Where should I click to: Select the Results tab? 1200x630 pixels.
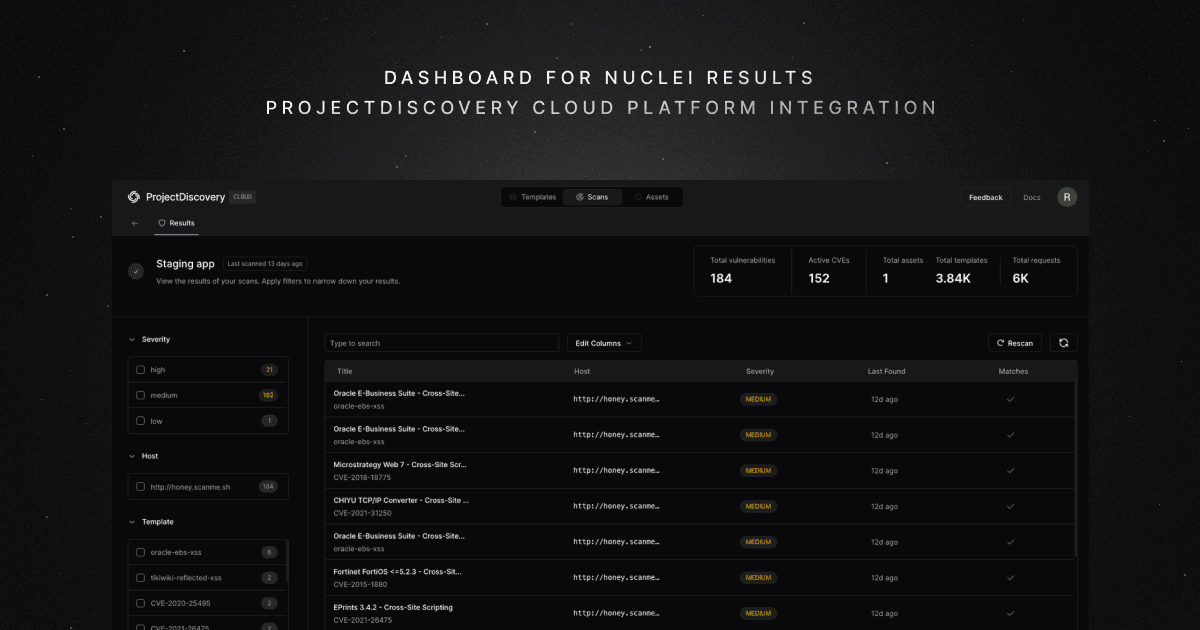[x=176, y=223]
